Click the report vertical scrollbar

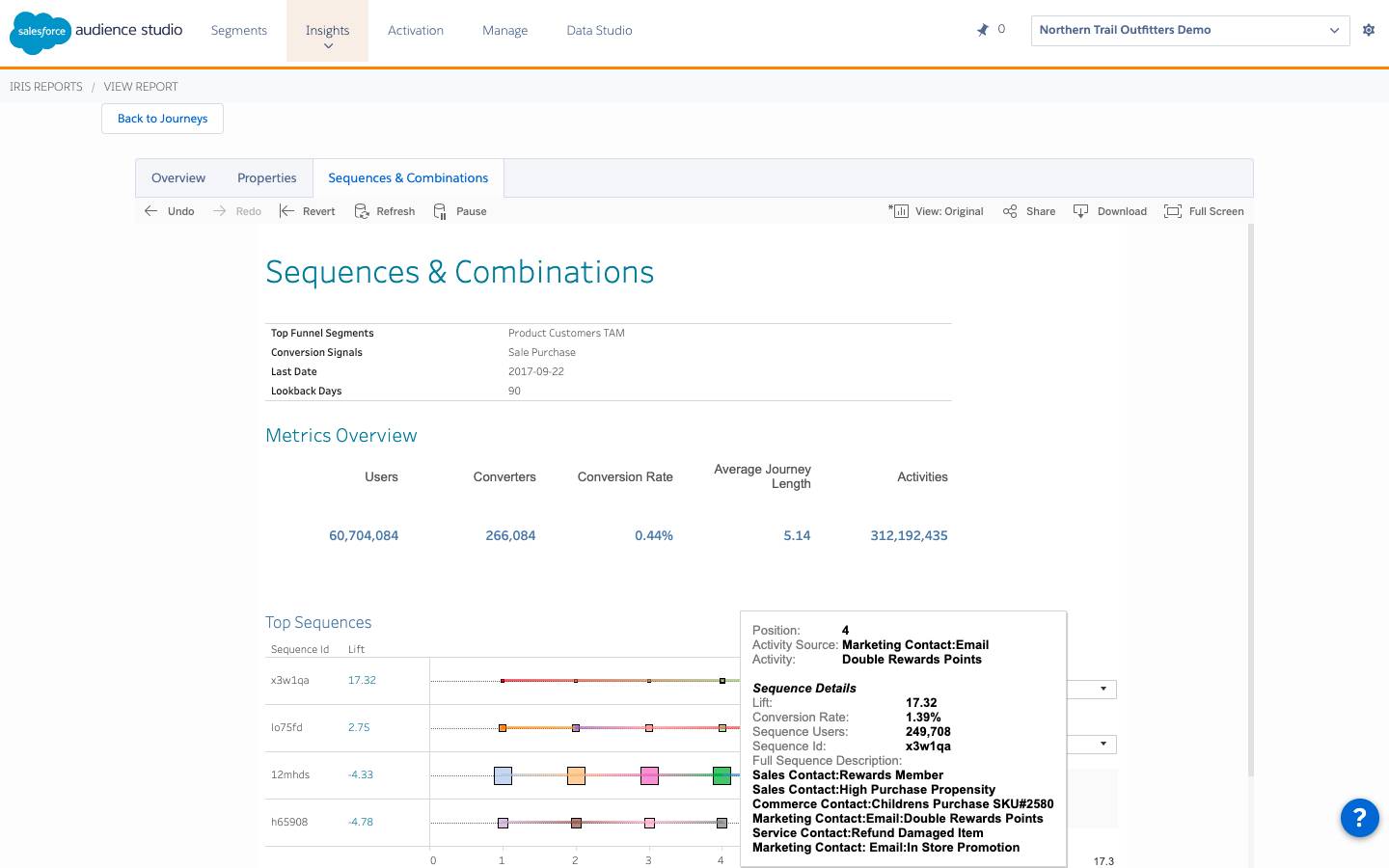[x=1250, y=500]
